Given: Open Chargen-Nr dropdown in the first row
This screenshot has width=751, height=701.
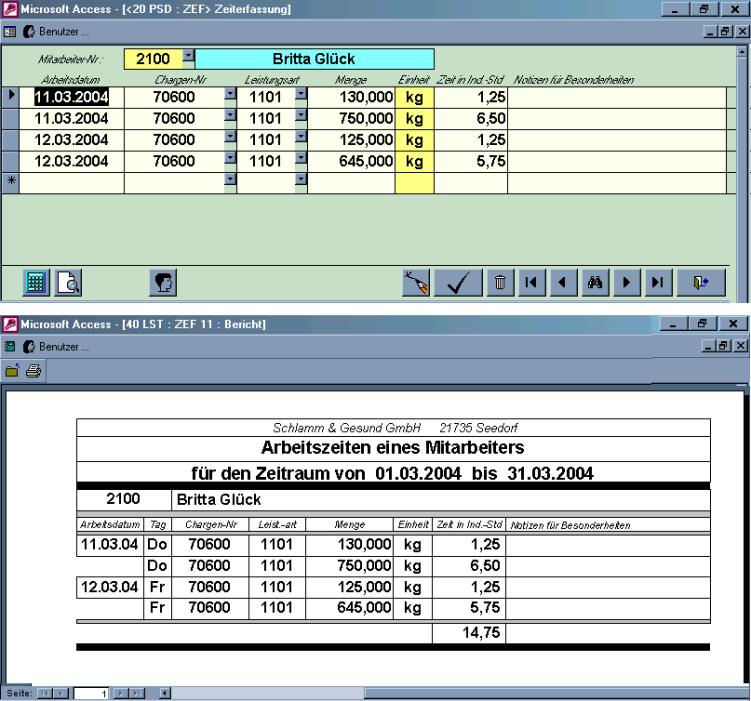Looking at the screenshot, I should pyautogui.click(x=229, y=97).
